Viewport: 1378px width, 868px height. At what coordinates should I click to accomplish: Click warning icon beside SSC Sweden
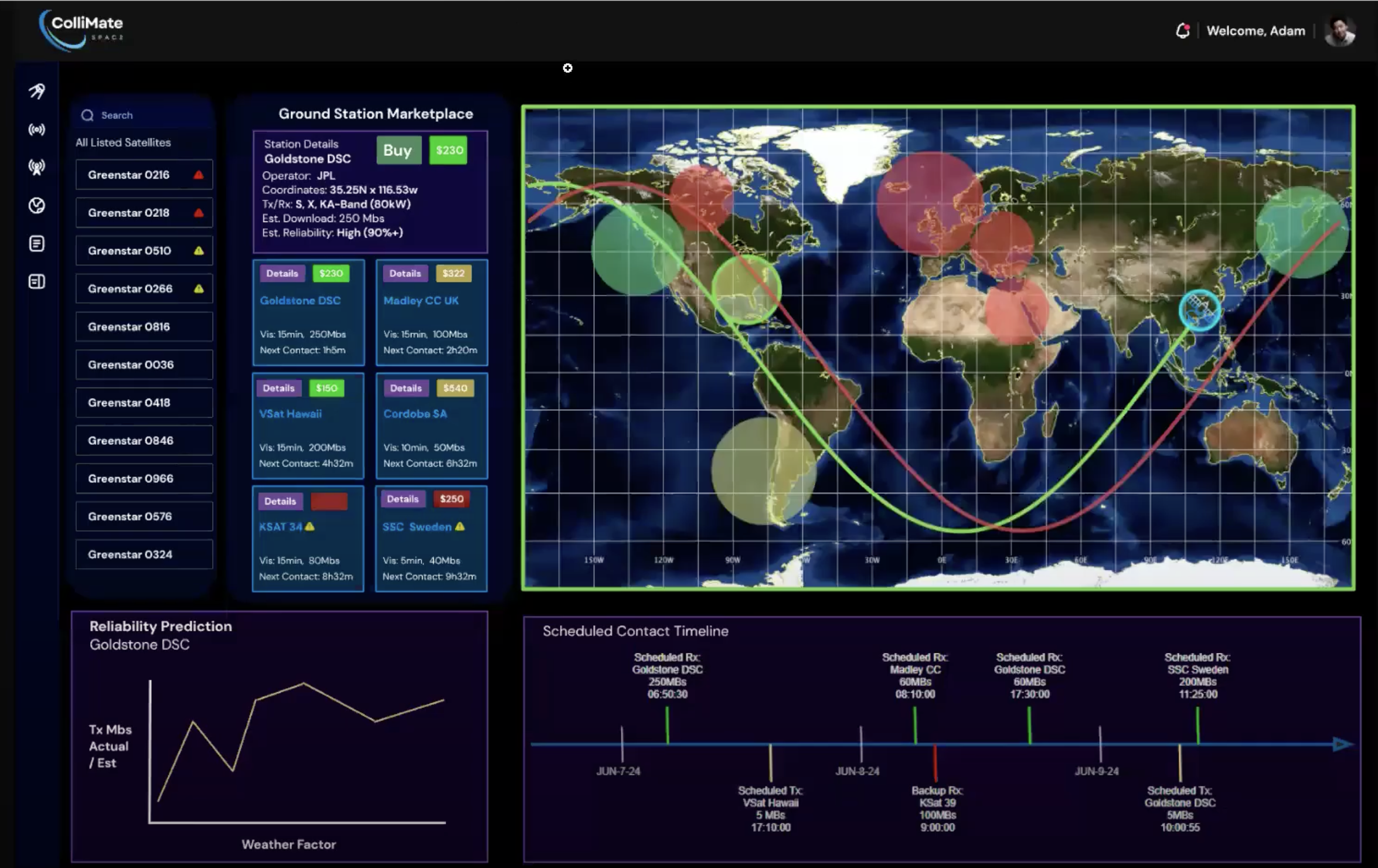tap(460, 526)
